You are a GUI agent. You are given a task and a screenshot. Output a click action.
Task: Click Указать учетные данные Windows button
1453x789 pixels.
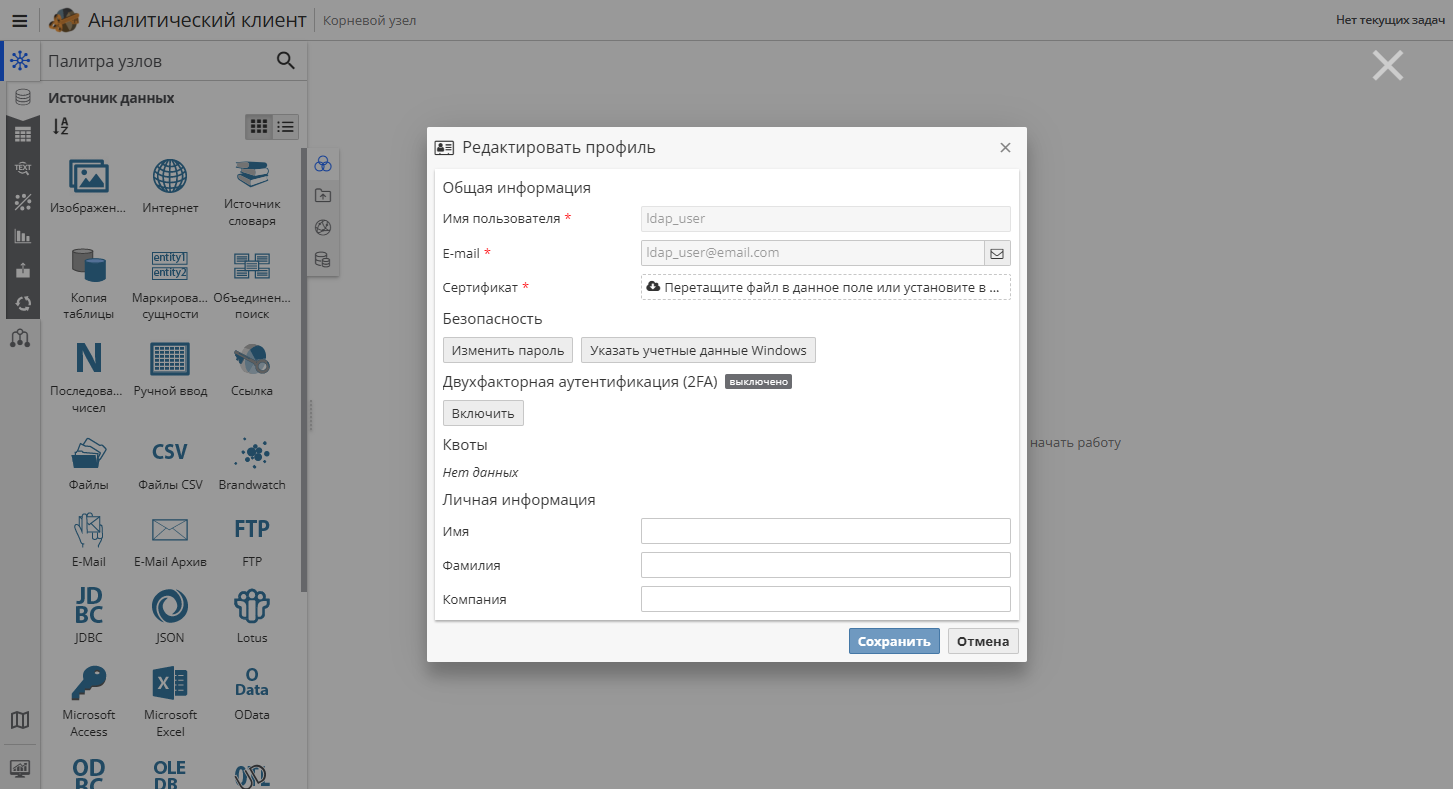(x=698, y=350)
